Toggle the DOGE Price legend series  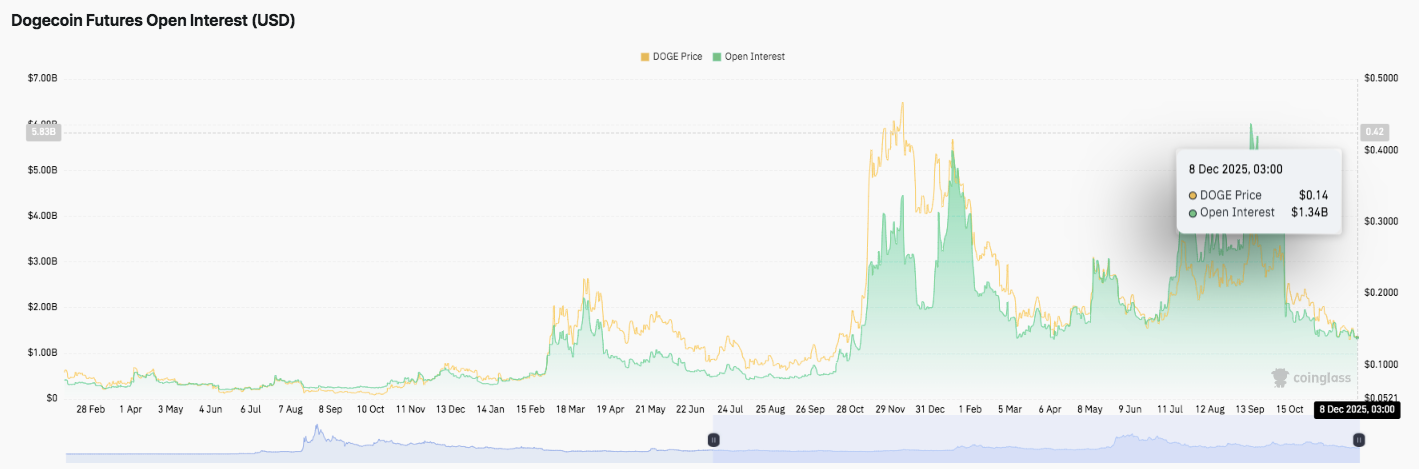click(x=672, y=57)
